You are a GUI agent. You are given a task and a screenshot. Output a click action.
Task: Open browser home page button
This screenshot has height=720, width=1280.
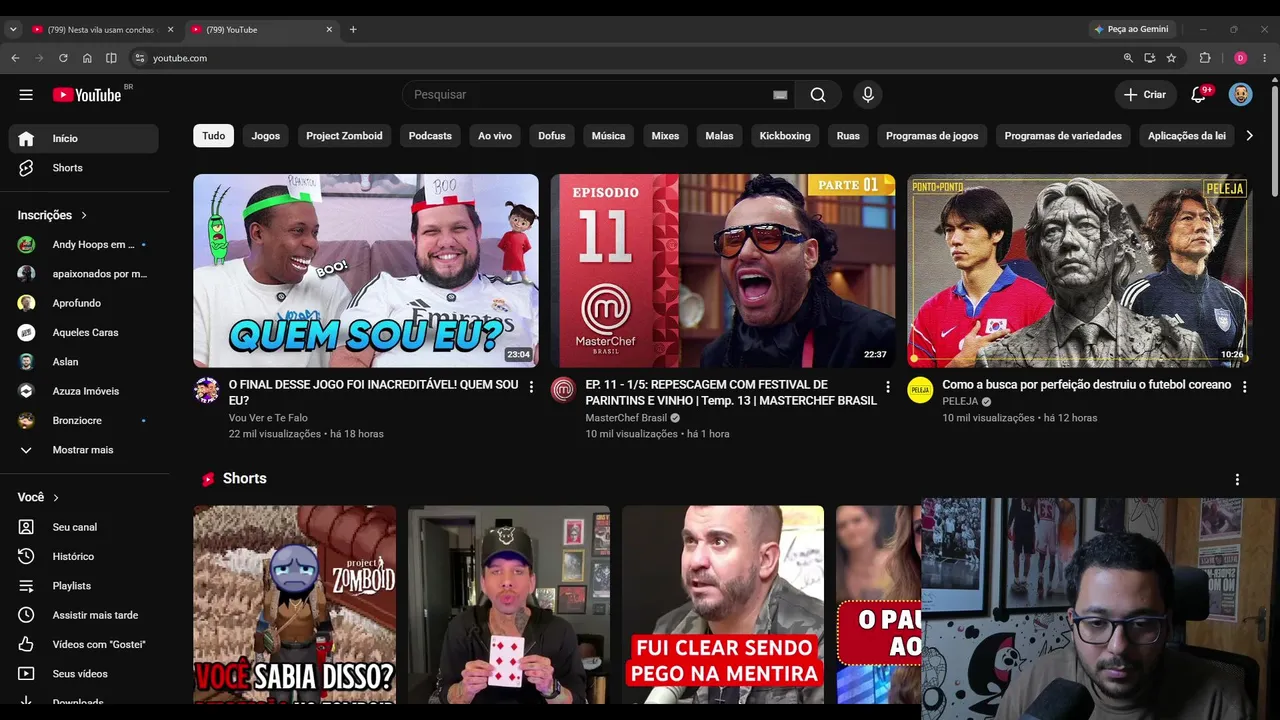pyautogui.click(x=87, y=58)
